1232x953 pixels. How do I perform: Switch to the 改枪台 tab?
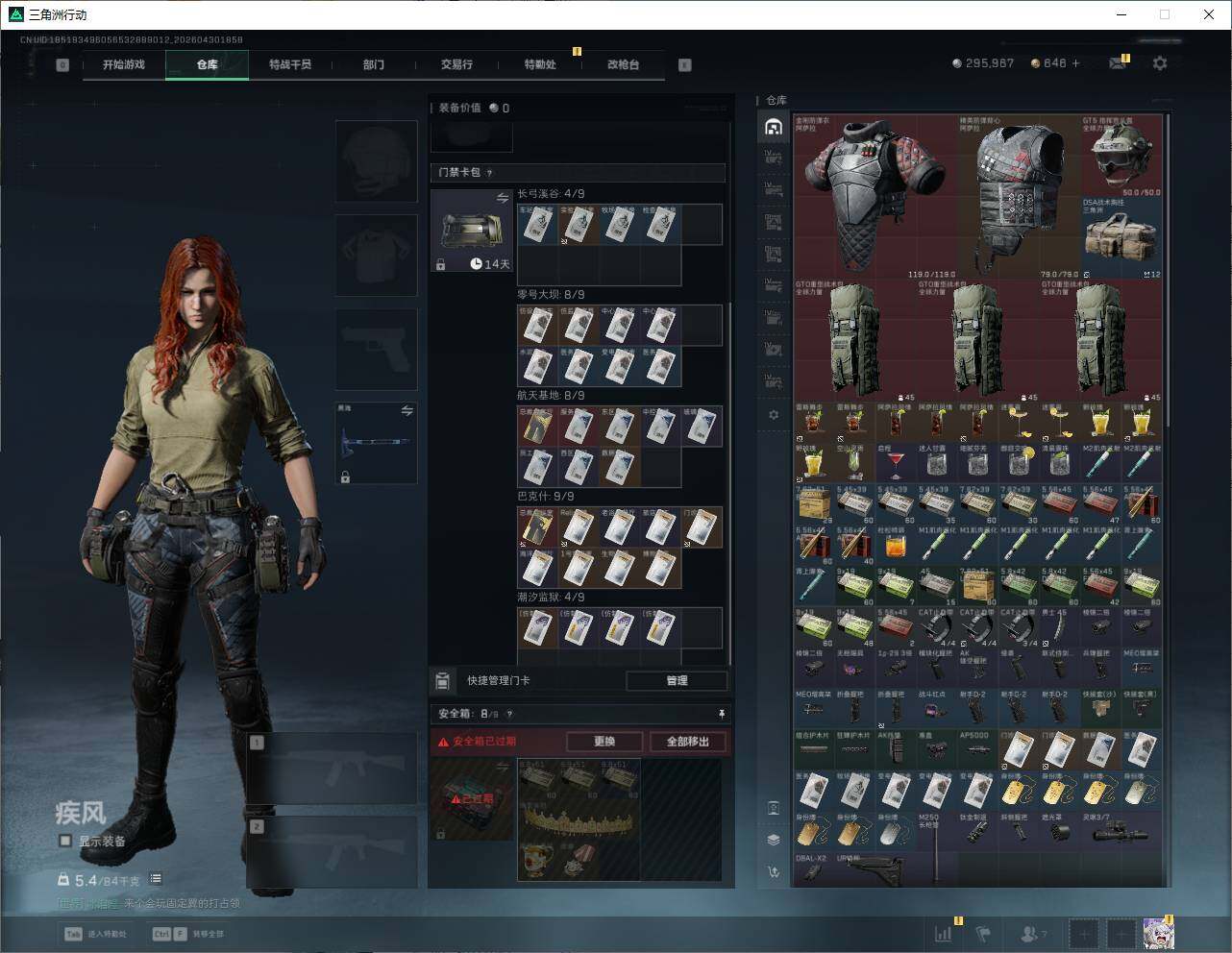point(623,64)
